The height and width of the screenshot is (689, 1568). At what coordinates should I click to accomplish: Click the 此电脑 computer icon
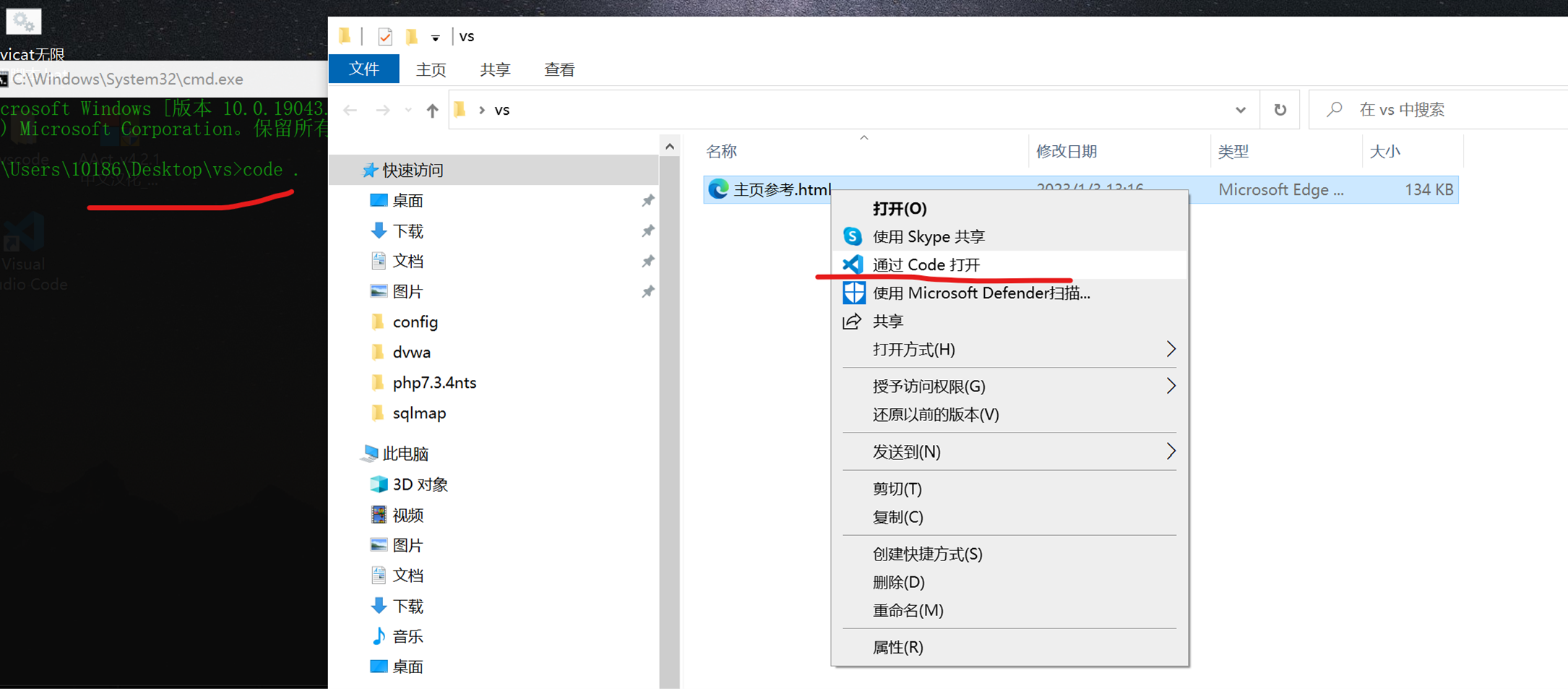click(x=369, y=453)
